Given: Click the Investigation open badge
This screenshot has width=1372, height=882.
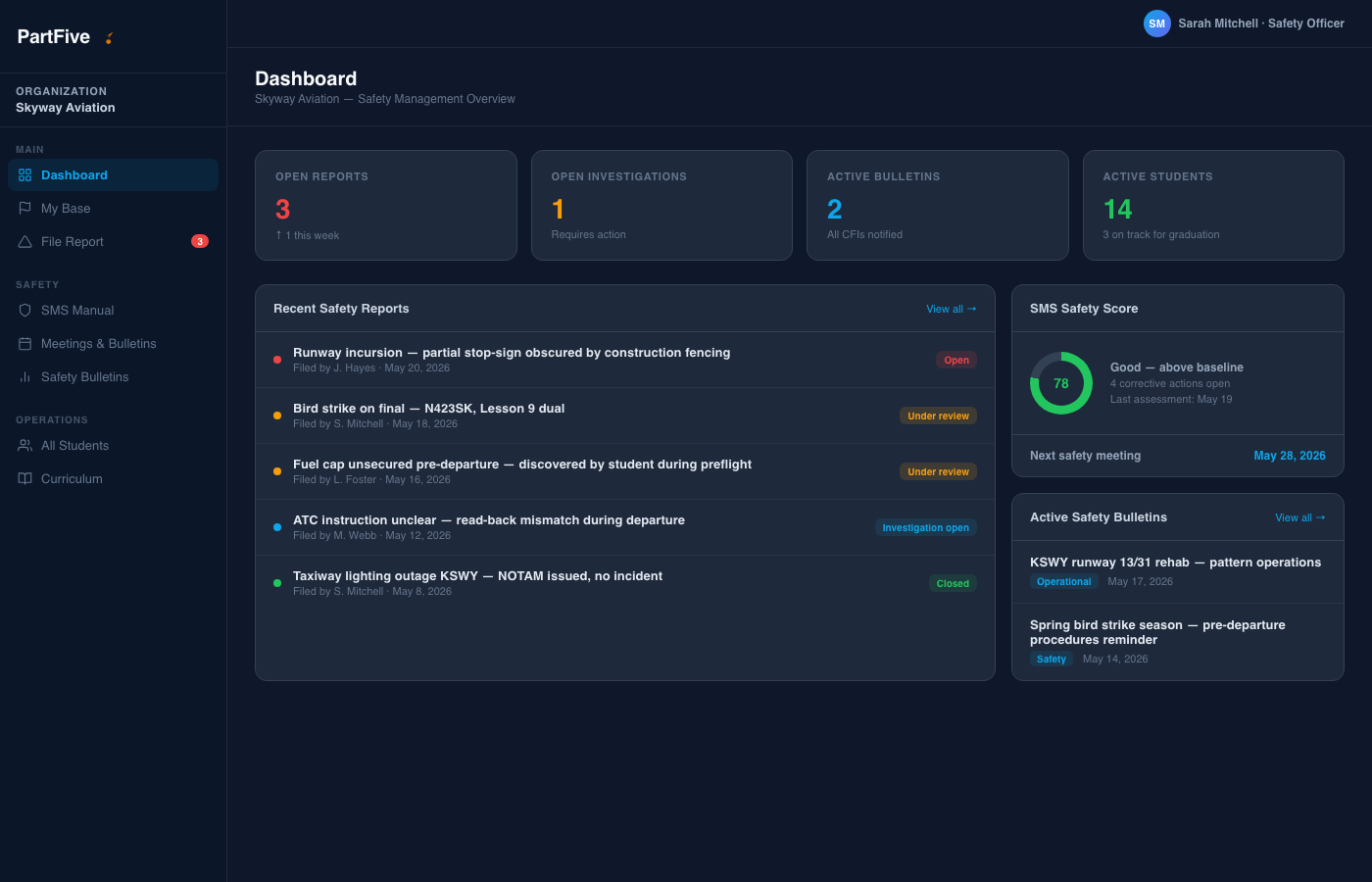Looking at the screenshot, I should (925, 527).
